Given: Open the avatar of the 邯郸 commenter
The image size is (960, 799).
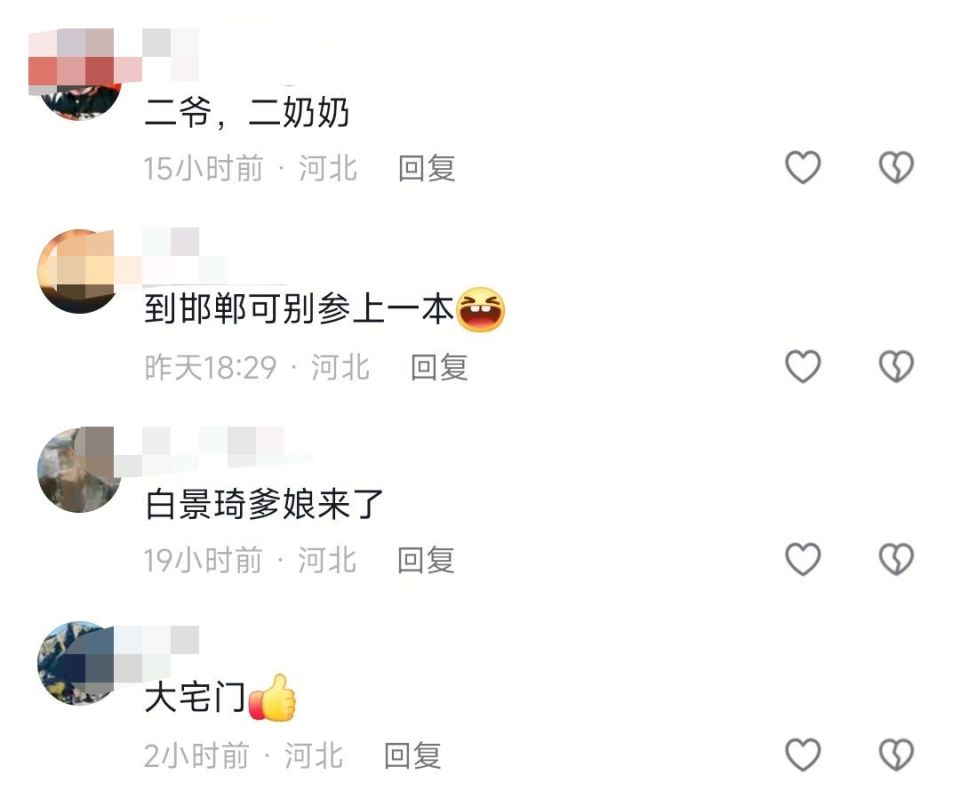Looking at the screenshot, I should [x=79, y=271].
